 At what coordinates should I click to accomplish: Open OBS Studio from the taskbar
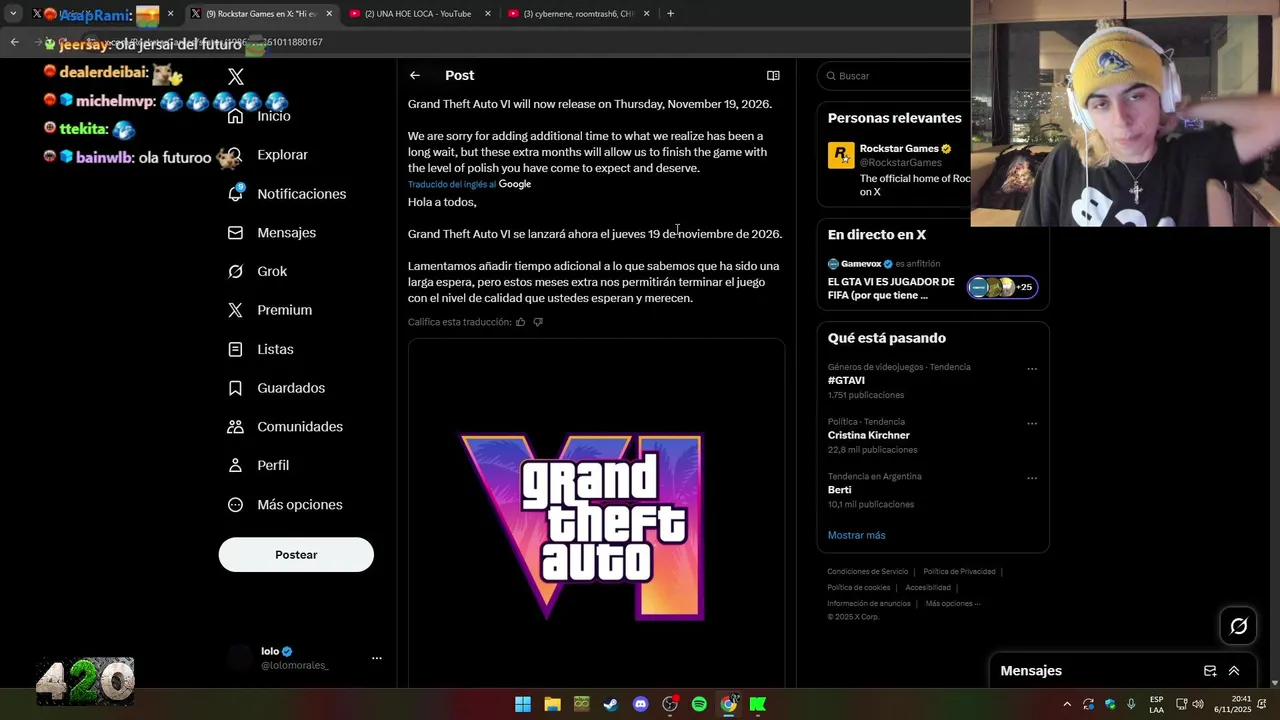[670, 705]
